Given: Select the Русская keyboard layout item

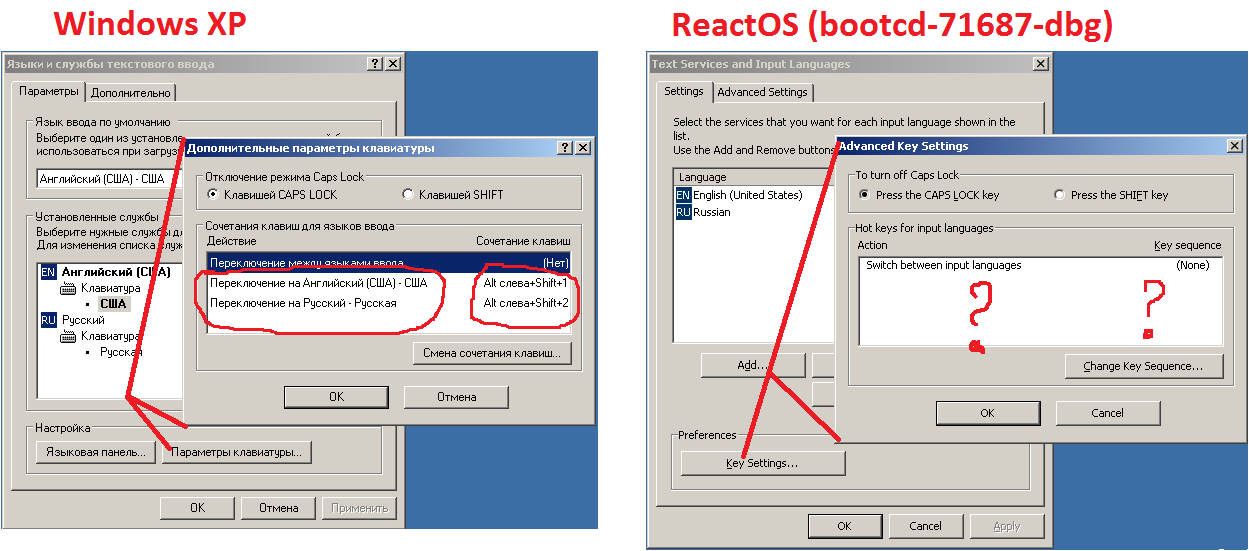Looking at the screenshot, I should (121, 352).
